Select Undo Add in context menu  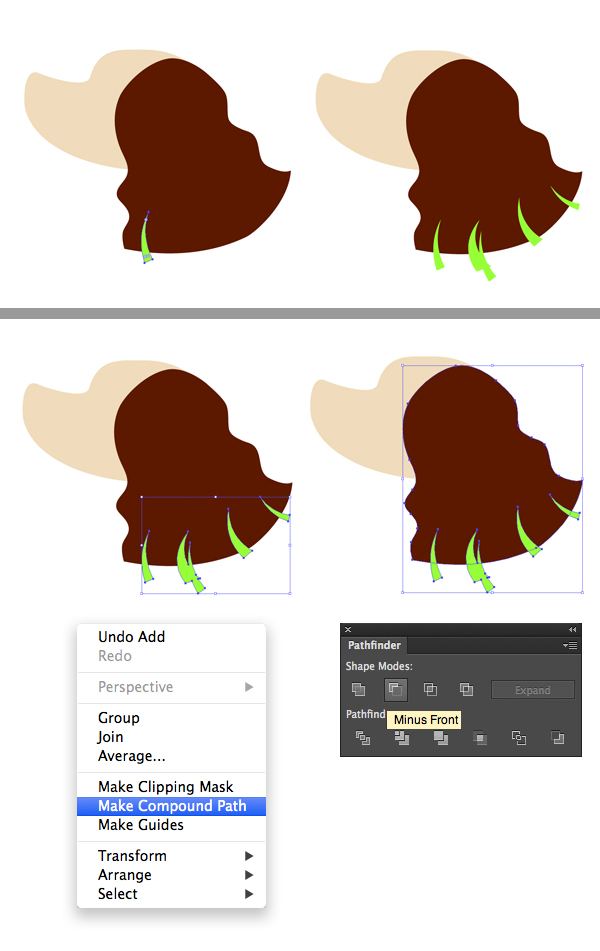pyautogui.click(x=131, y=637)
